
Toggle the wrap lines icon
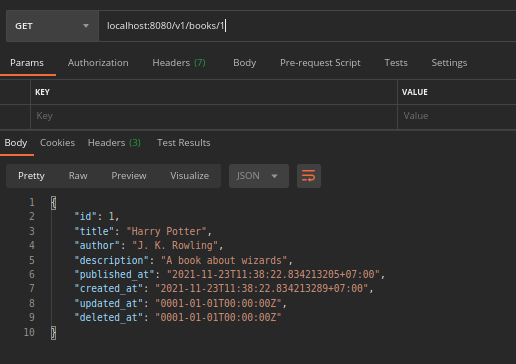309,176
